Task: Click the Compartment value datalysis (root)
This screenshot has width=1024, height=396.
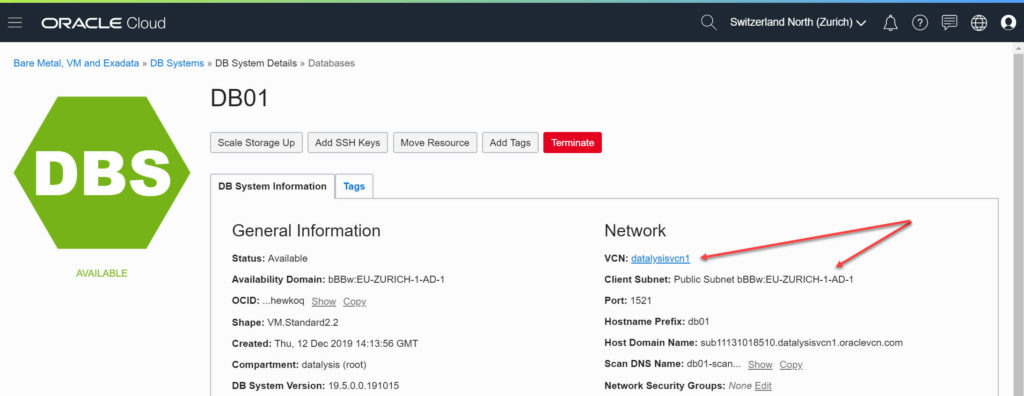Action: pyautogui.click(x=334, y=365)
